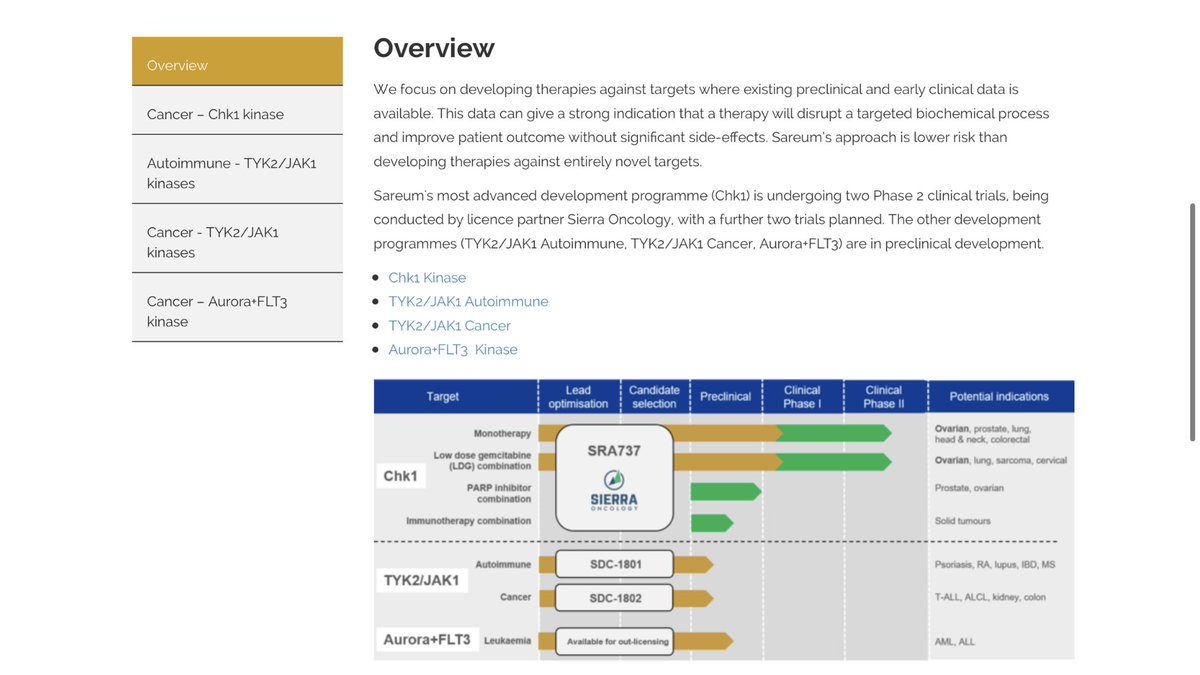Visit the TYK2/JAK1 Cancer link
The image size is (1200, 675).
point(449,326)
